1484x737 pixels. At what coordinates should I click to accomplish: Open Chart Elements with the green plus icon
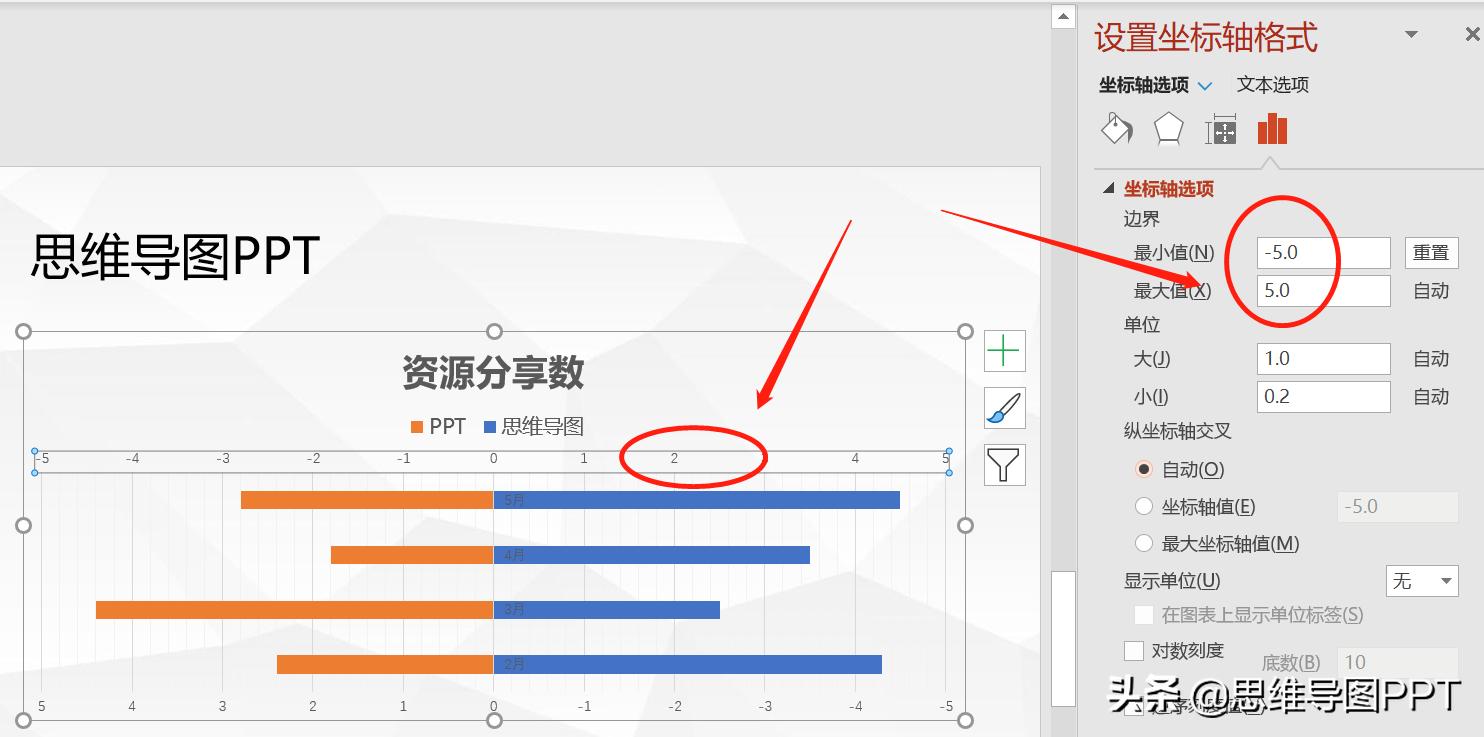coord(1004,351)
